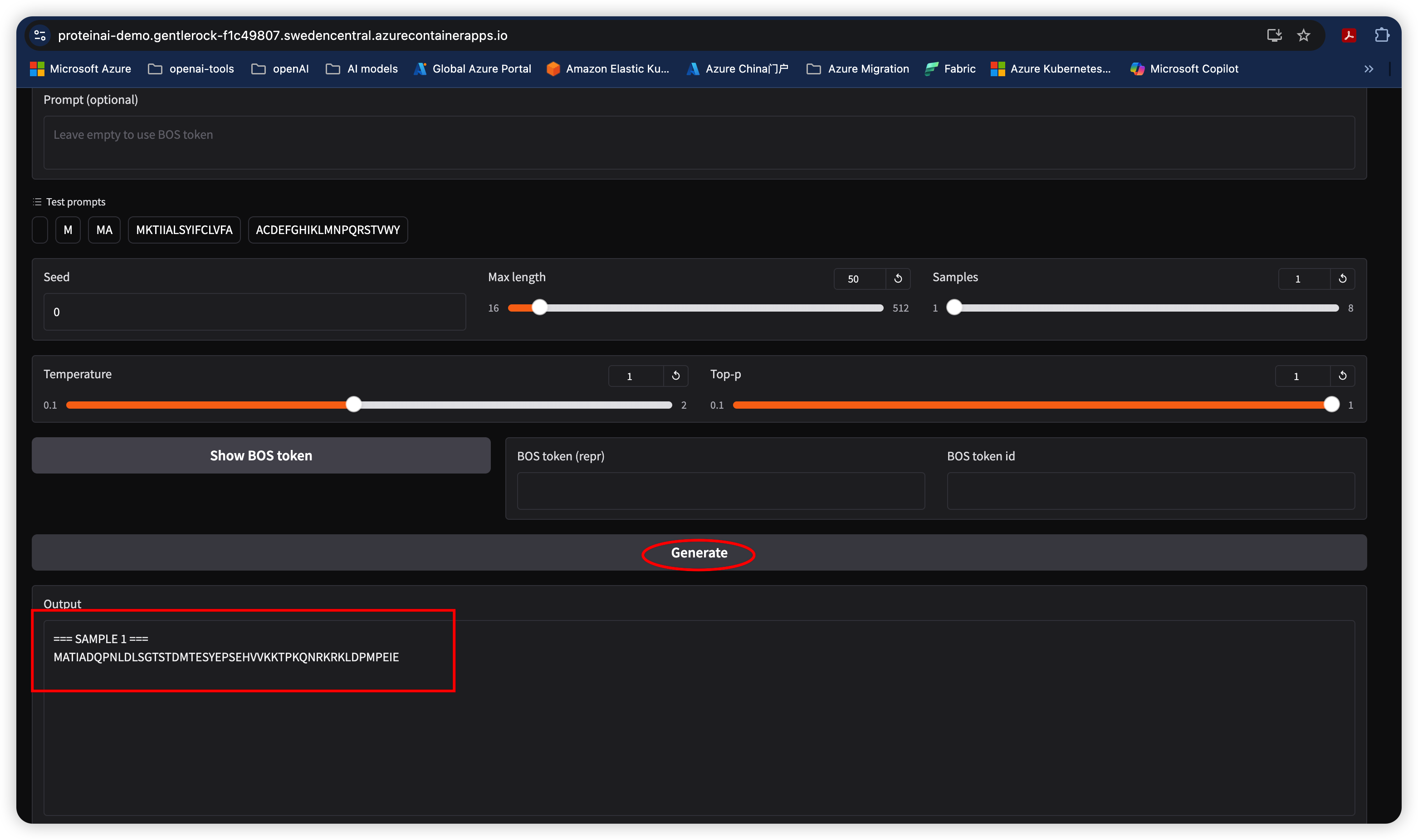Open the Azure Kubernetes... bookmark
Viewport: 1418px width, 840px height.
pos(1051,69)
